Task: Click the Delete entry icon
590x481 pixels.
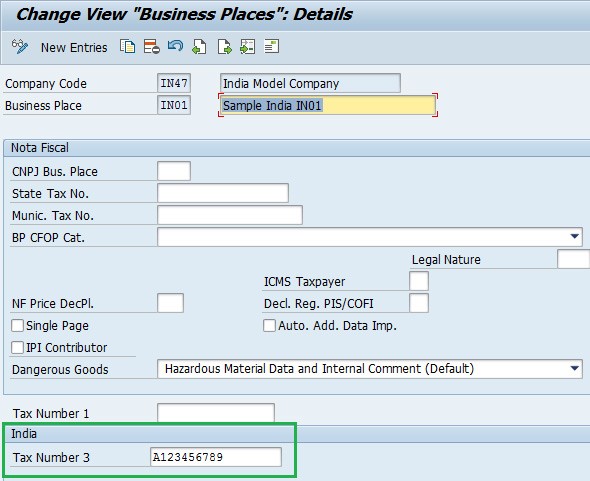Action: pyautogui.click(x=151, y=47)
